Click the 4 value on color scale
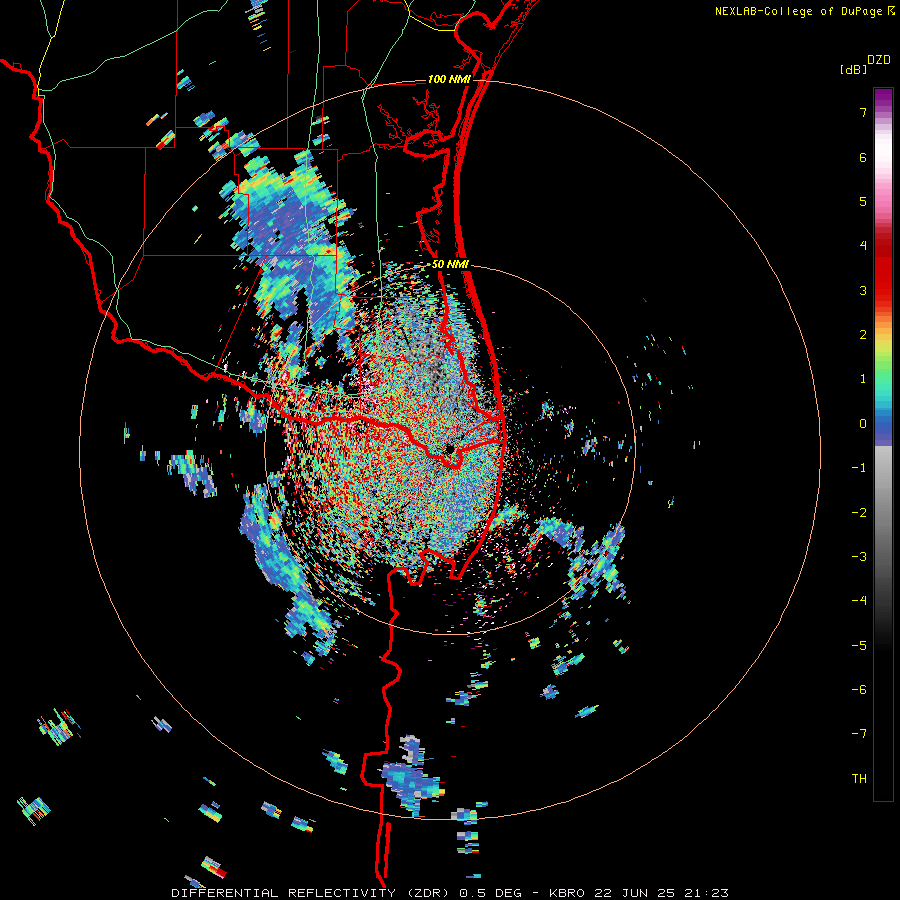Viewport: 900px width, 900px height. tap(863, 246)
